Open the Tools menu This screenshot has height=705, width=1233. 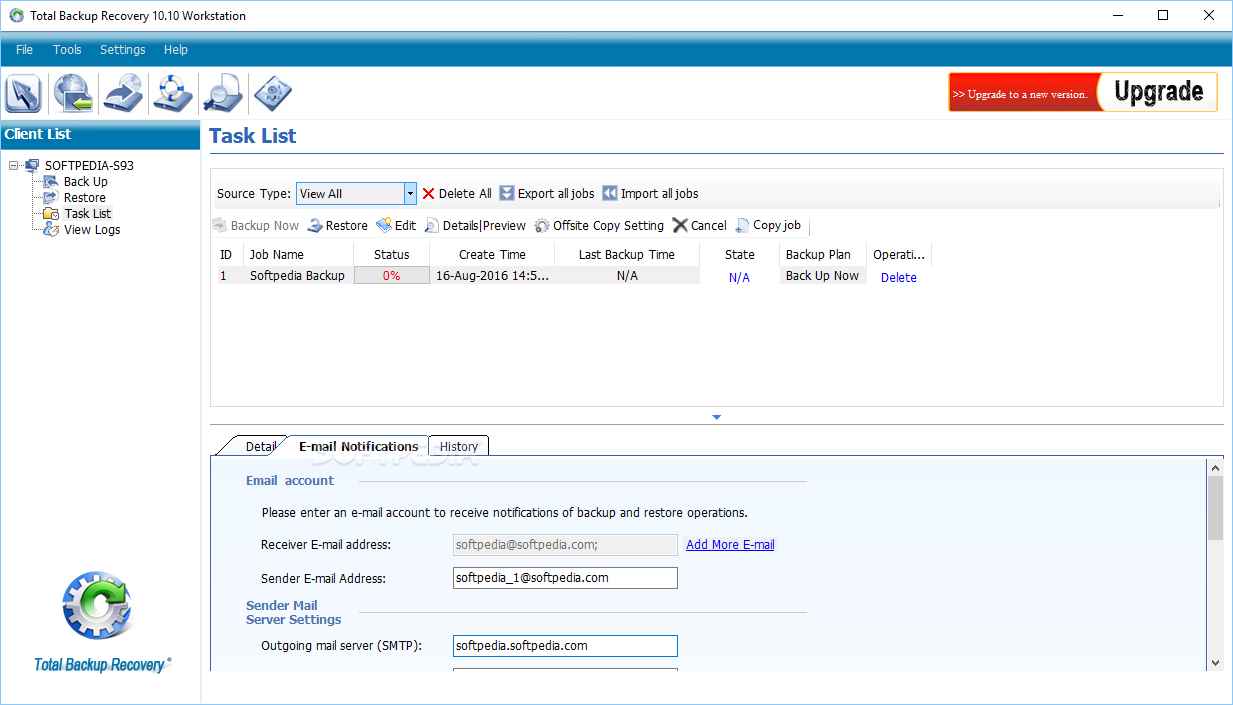tap(67, 50)
